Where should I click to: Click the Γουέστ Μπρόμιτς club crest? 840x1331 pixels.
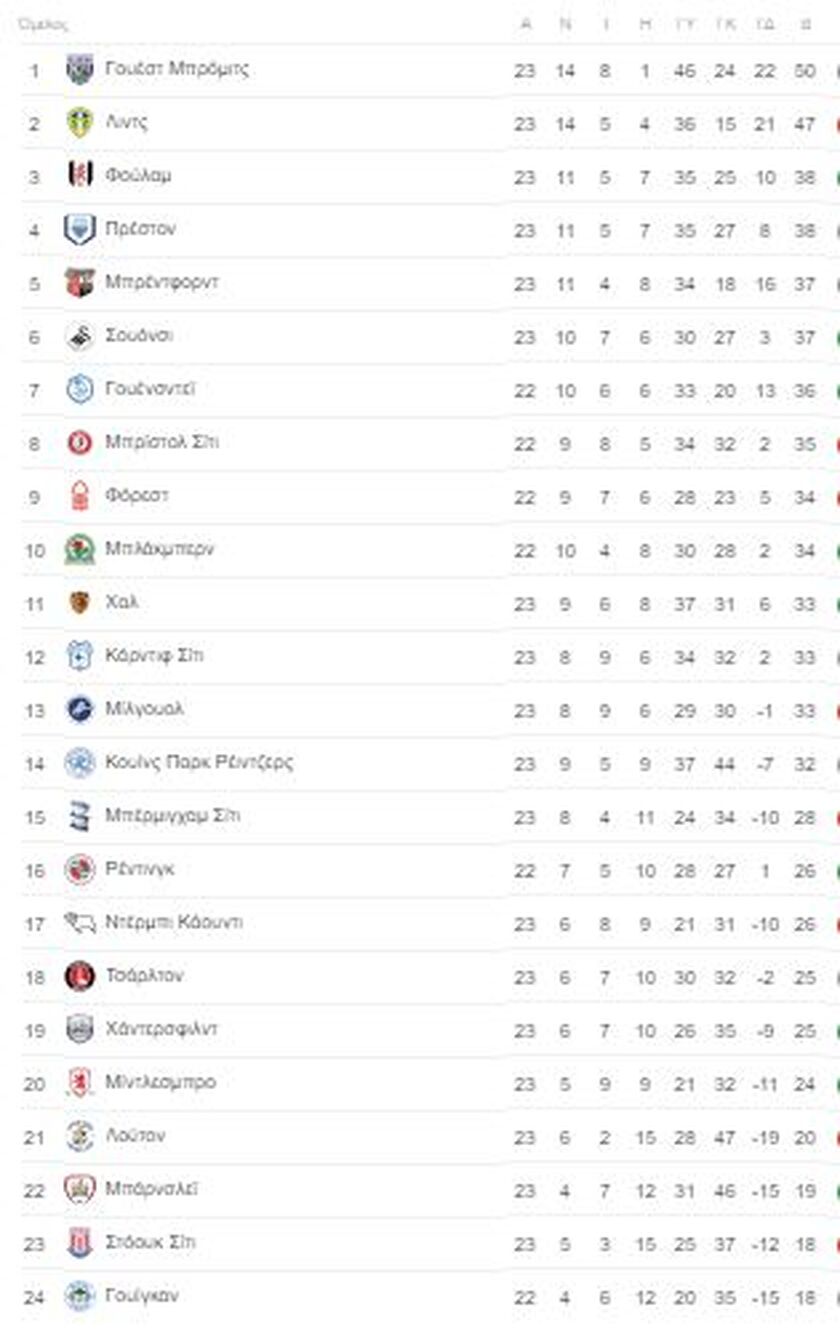pyautogui.click(x=80, y=70)
